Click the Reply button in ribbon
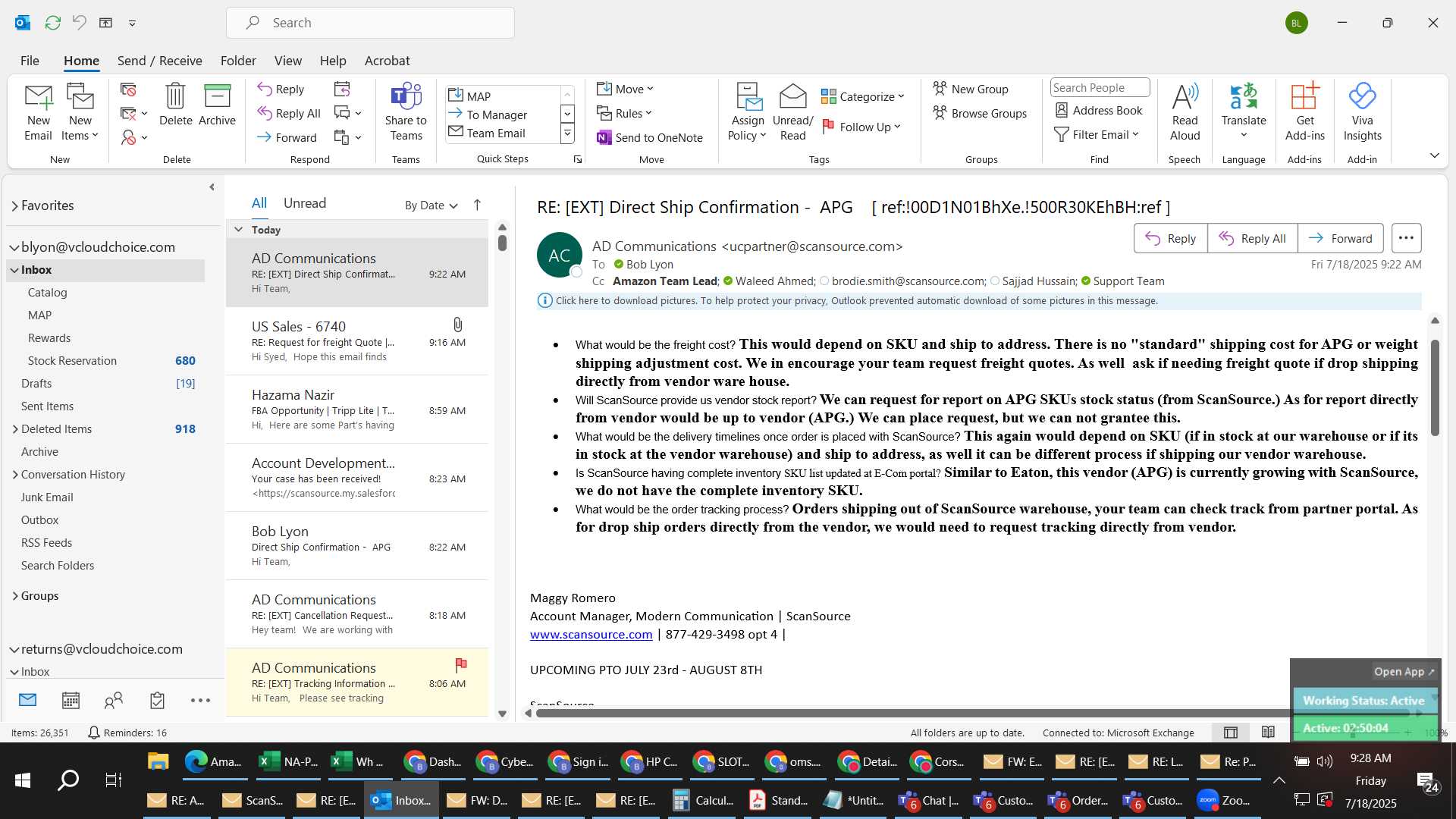1456x819 pixels. click(x=281, y=89)
